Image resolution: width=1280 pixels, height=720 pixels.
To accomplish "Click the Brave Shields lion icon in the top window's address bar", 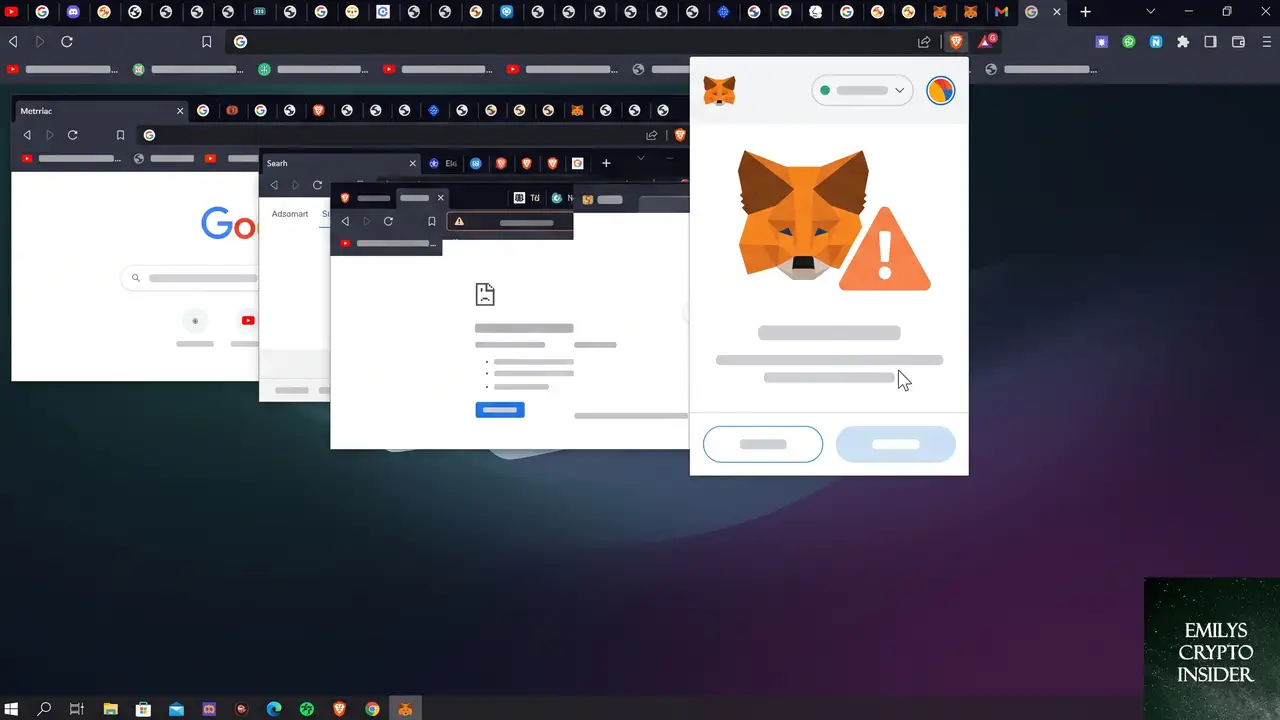I will [x=956, y=42].
